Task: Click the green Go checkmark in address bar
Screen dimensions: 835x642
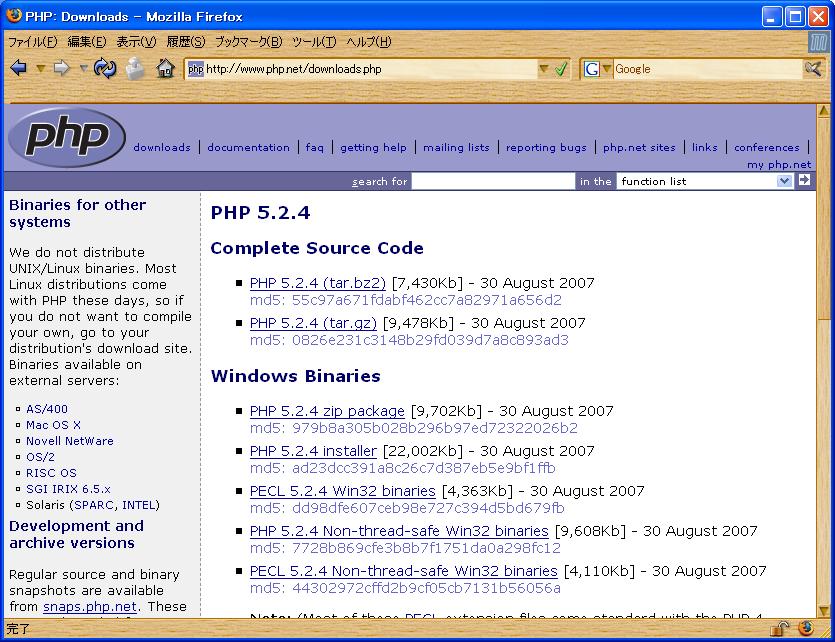Action: click(561, 69)
